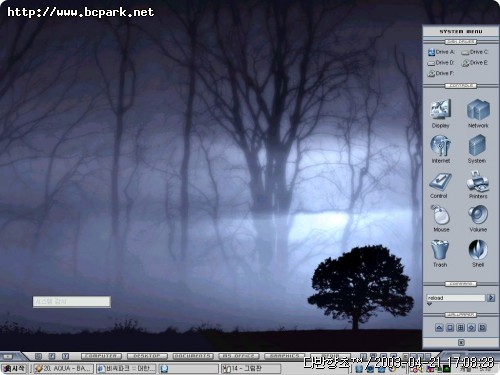Open the COMPUTER menu on the bottom bar
Viewport: 500px width, 375px height.
tap(101, 356)
